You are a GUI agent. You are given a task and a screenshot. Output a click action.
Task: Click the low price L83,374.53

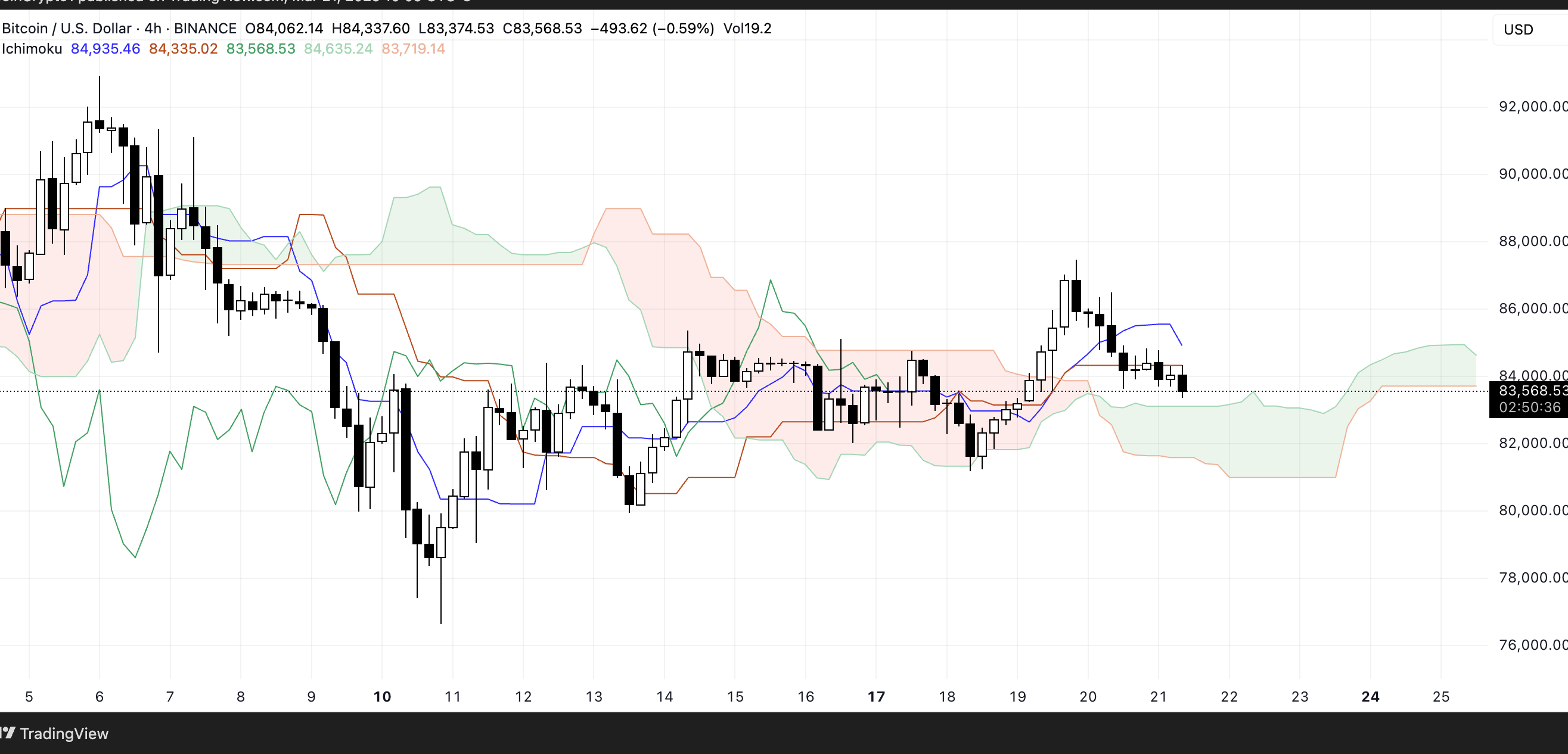(456, 29)
